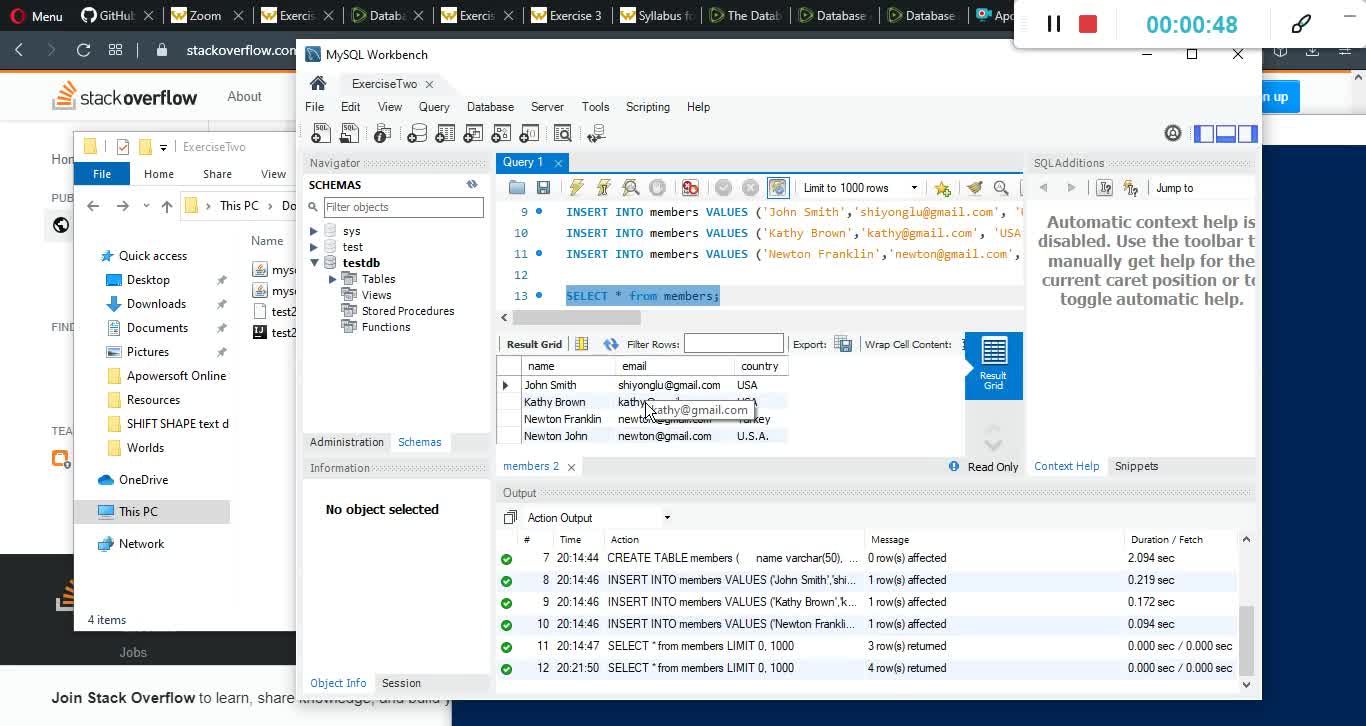Open the object inspector icon

click(381, 133)
